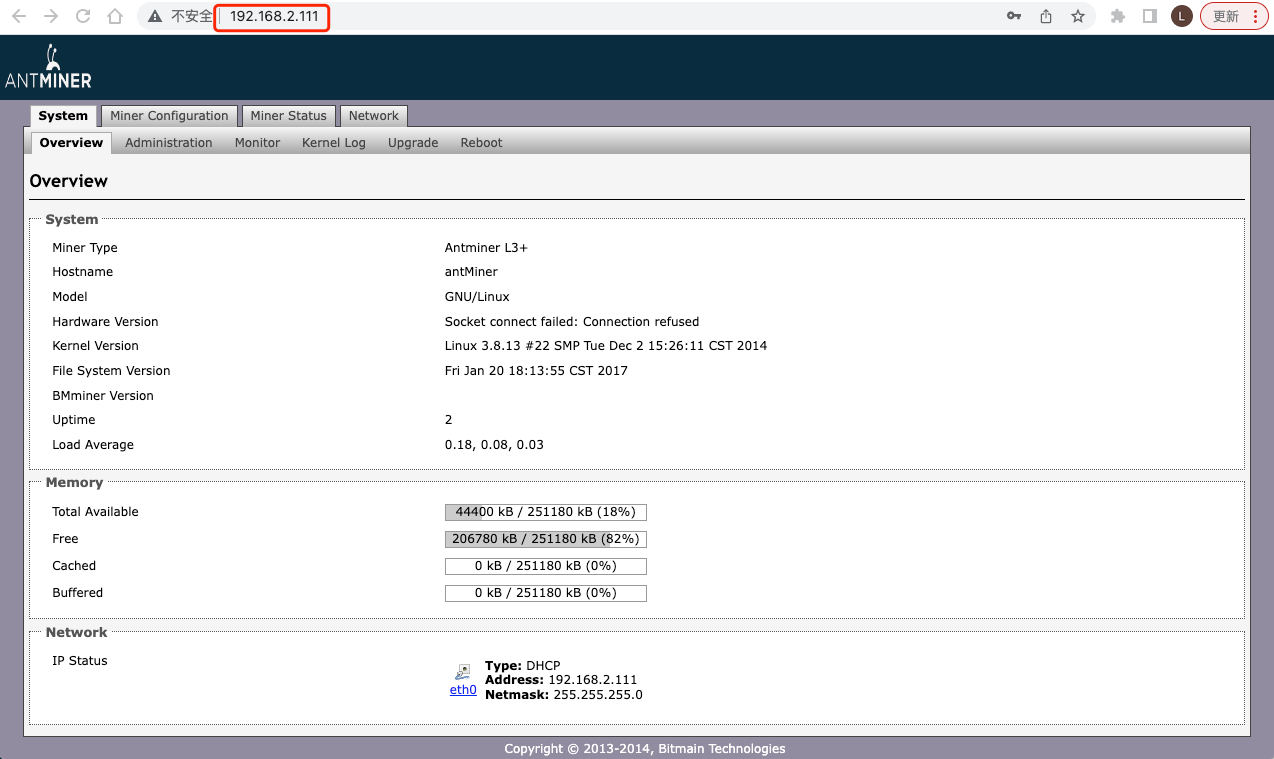Switch to the Miner Configuration tab
The height and width of the screenshot is (759, 1274).
coord(169,115)
